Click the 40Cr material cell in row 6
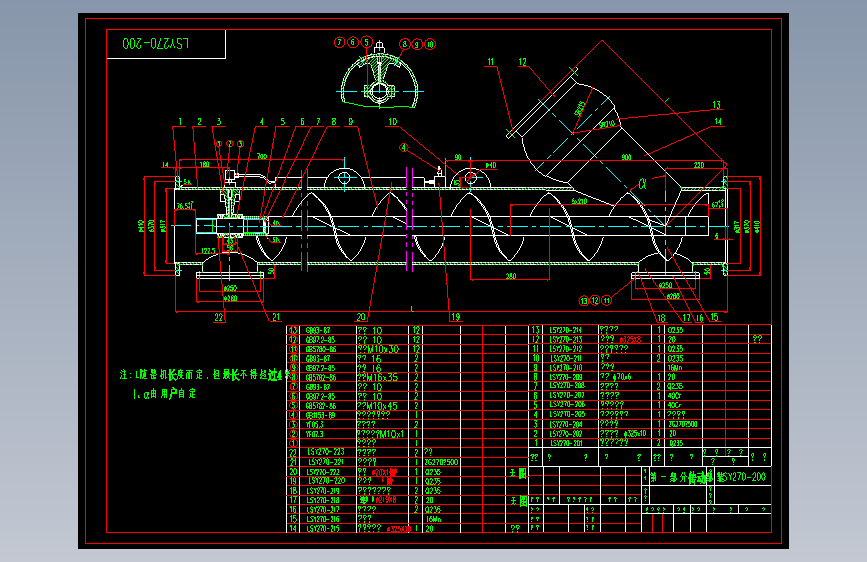867x562 pixels. pyautogui.click(x=675, y=396)
